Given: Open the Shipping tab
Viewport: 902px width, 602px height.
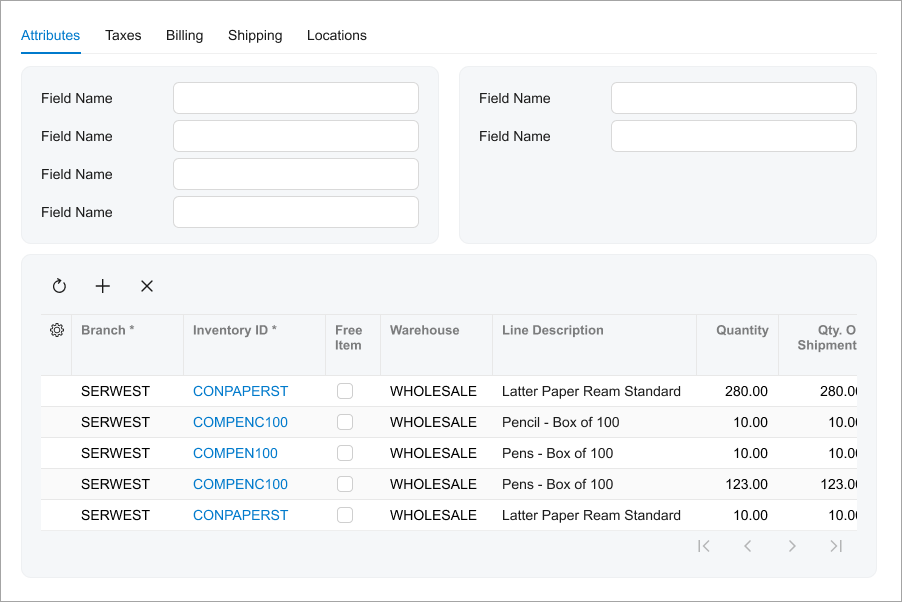Looking at the screenshot, I should click(x=255, y=35).
